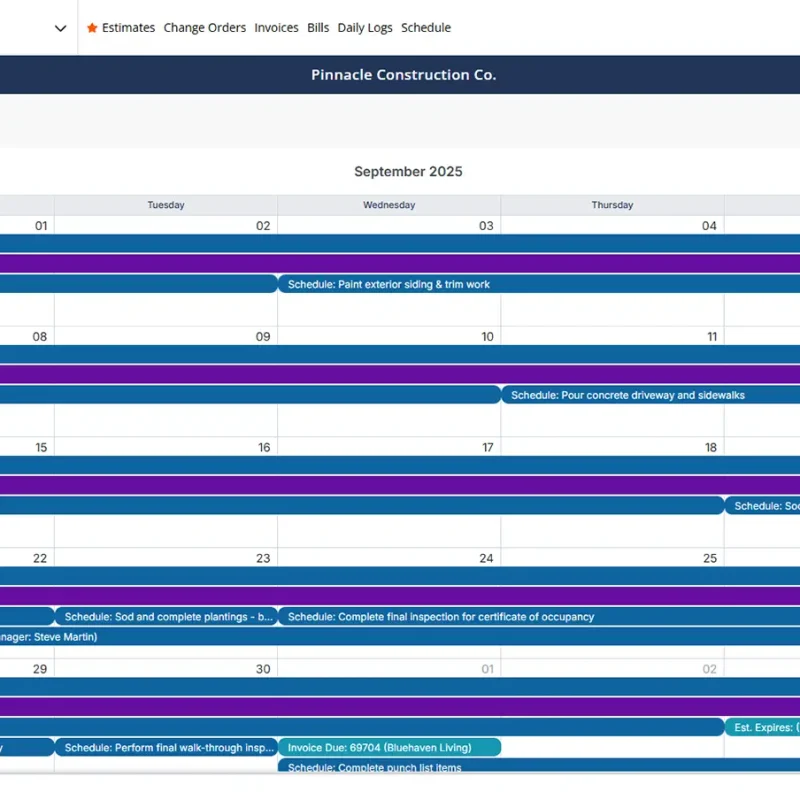800x800 pixels.
Task: Select date 29 on the calendar
Action: click(40, 668)
